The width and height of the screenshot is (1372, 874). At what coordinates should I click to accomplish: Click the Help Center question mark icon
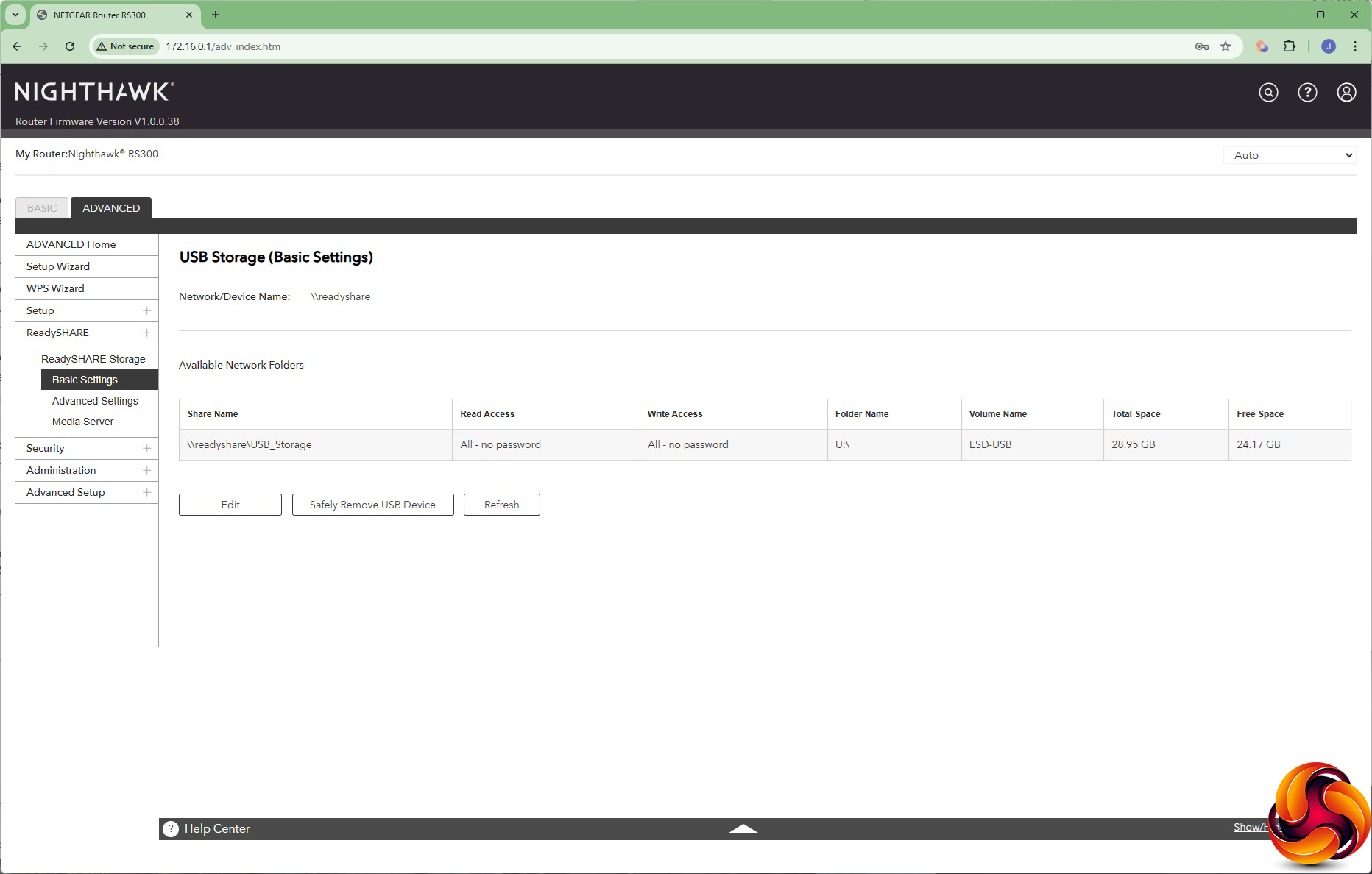[171, 828]
